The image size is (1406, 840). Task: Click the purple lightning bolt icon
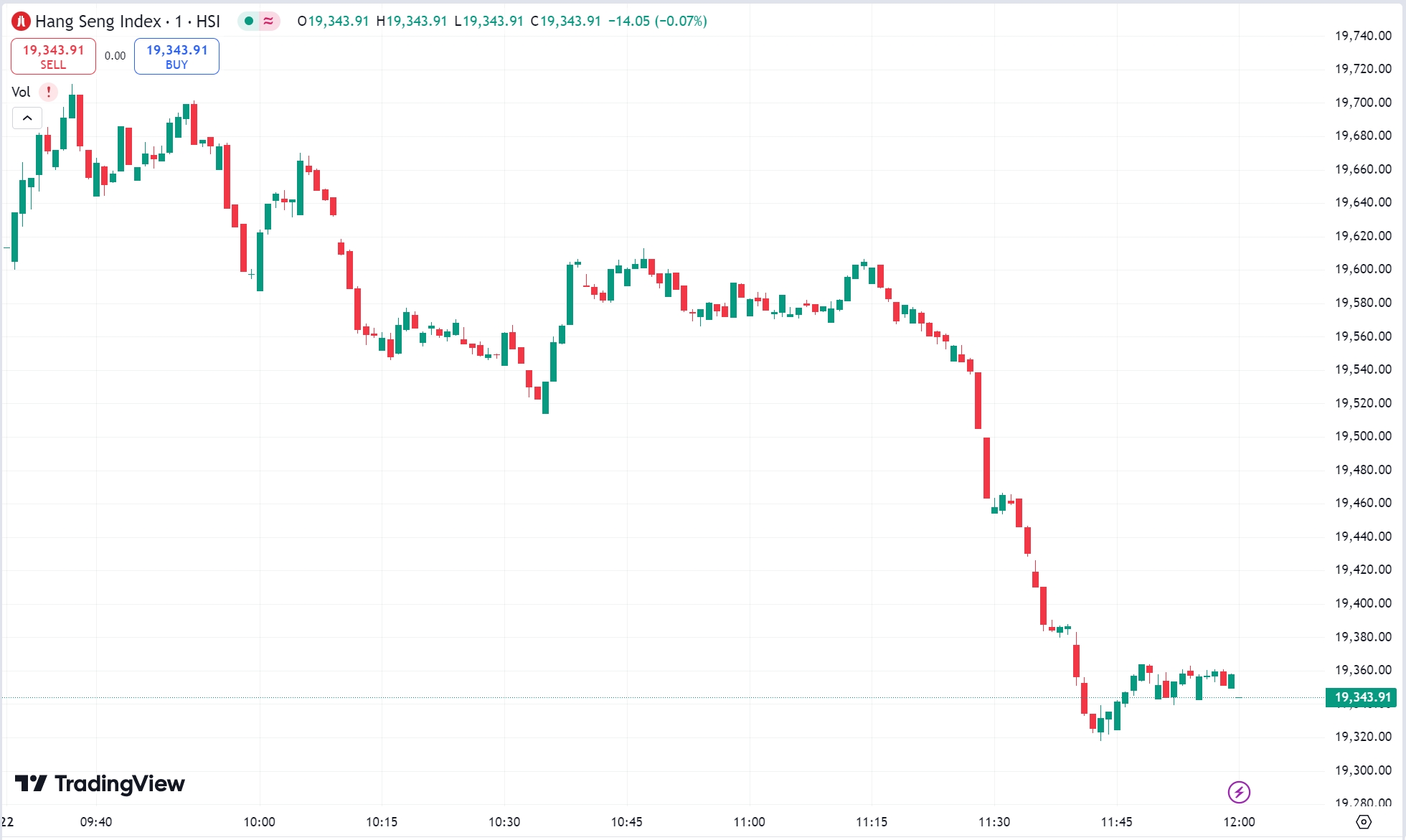pyautogui.click(x=1239, y=792)
